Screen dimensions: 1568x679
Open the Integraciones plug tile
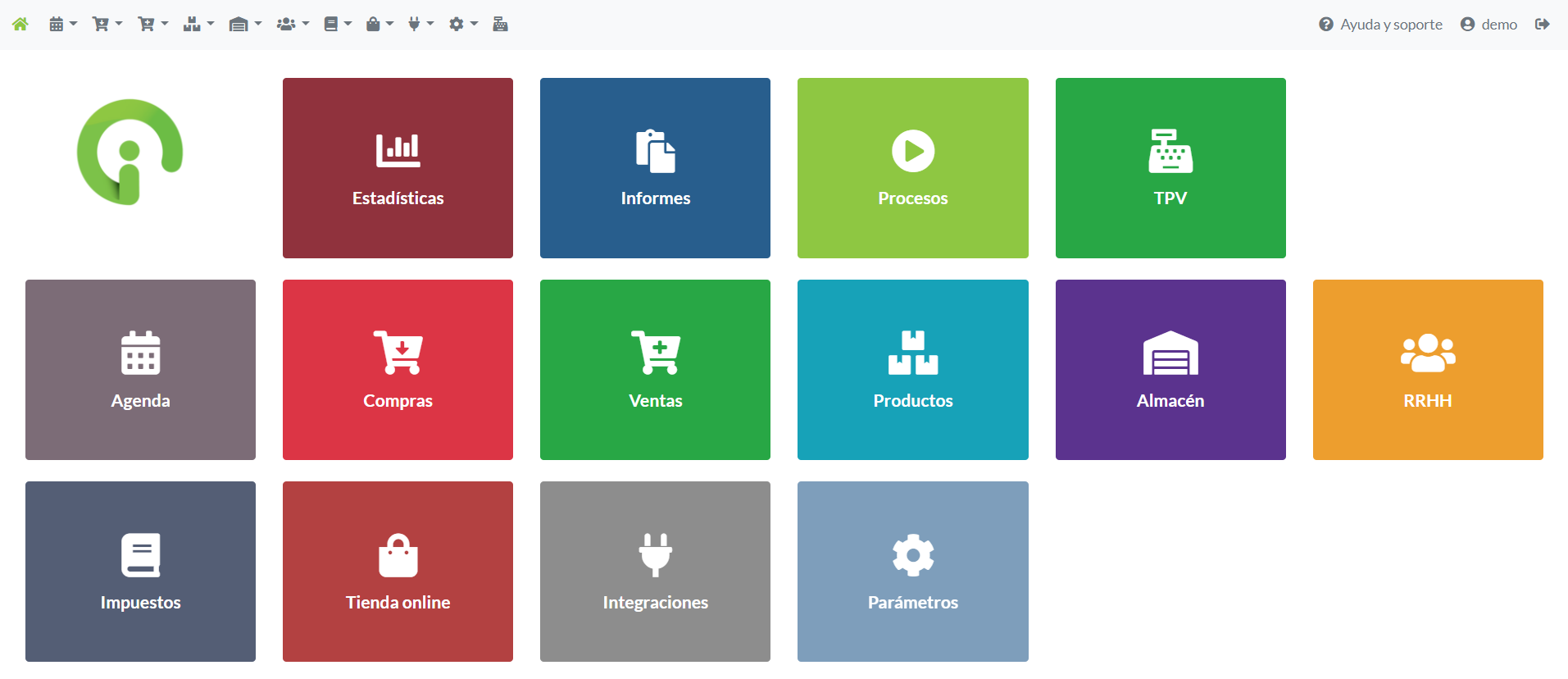click(655, 572)
